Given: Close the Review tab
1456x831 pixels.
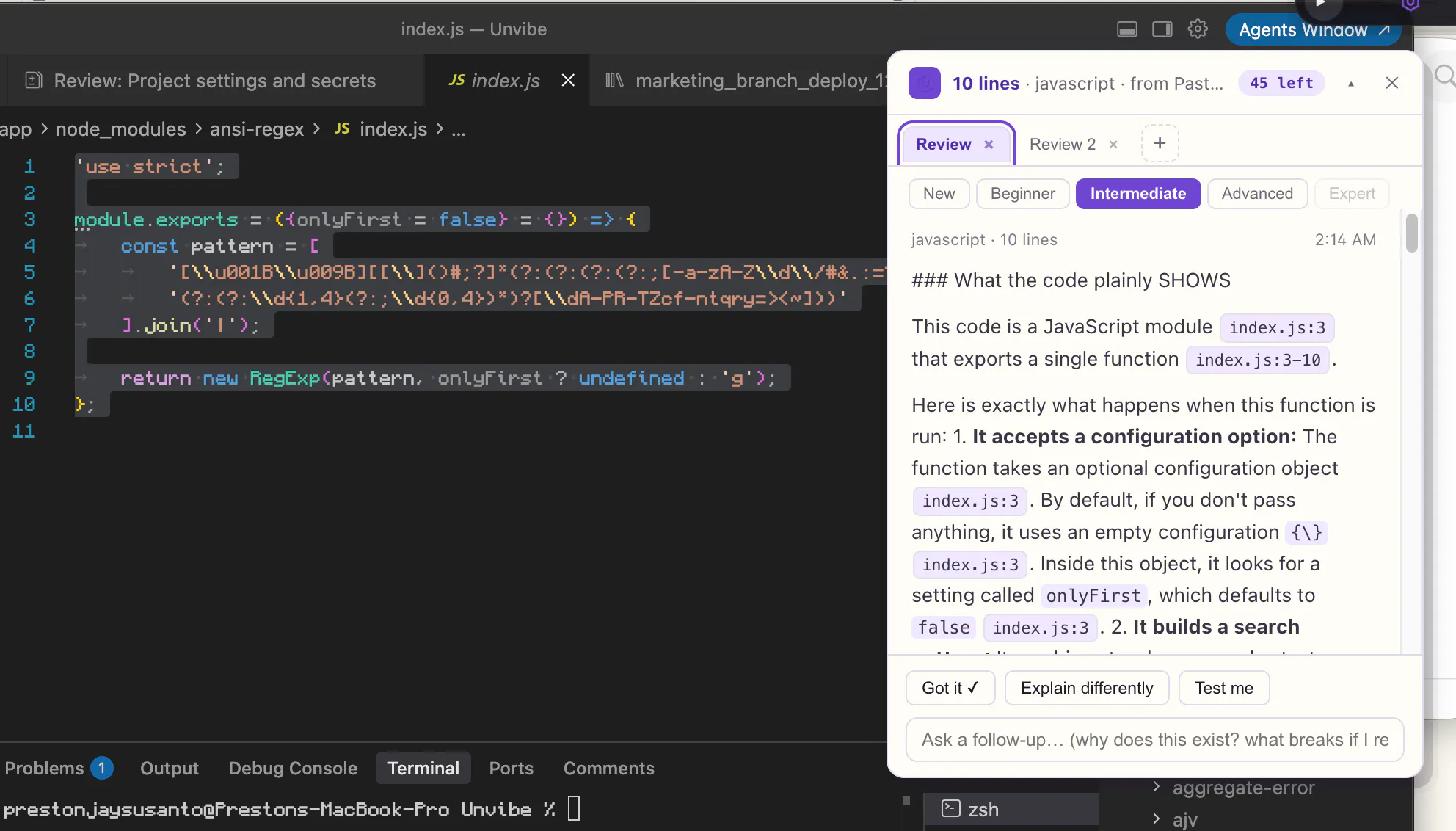Looking at the screenshot, I should 989,145.
